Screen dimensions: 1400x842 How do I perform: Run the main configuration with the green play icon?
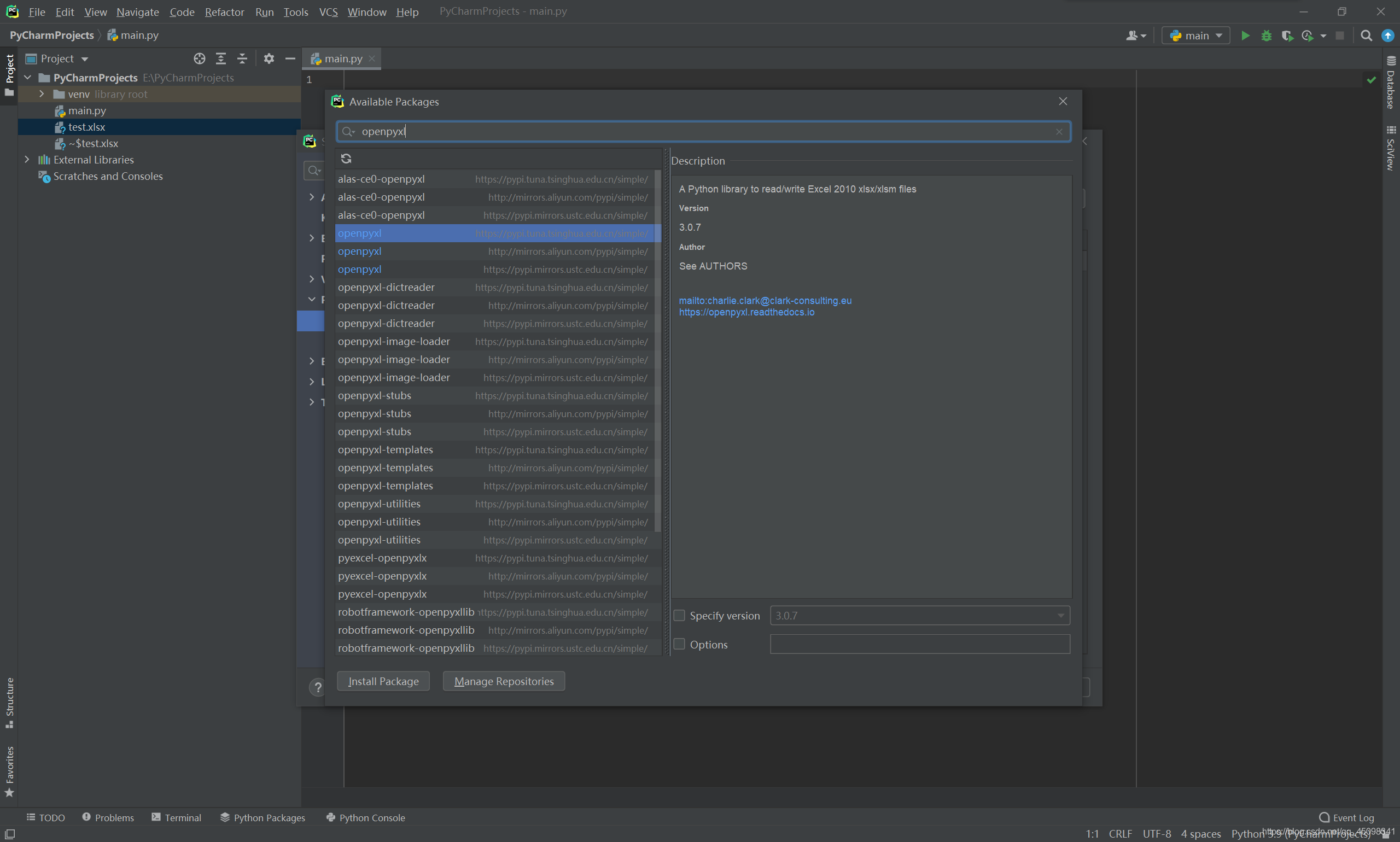pos(1245,36)
